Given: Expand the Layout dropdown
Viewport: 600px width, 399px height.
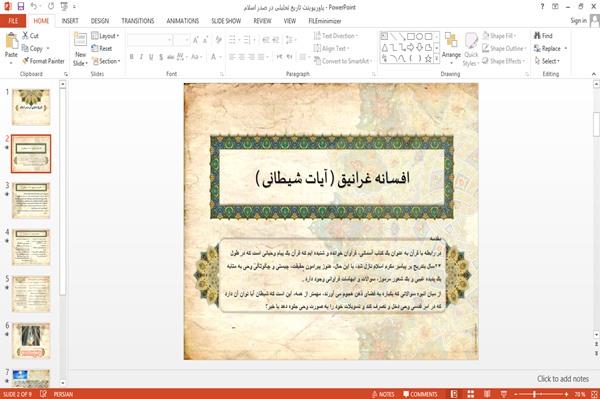Looking at the screenshot, I should click(x=106, y=36).
